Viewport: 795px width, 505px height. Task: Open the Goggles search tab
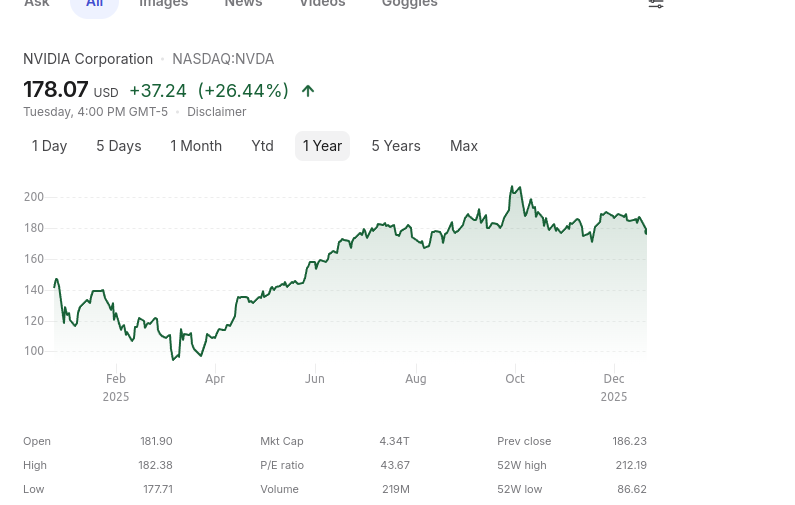click(410, 4)
